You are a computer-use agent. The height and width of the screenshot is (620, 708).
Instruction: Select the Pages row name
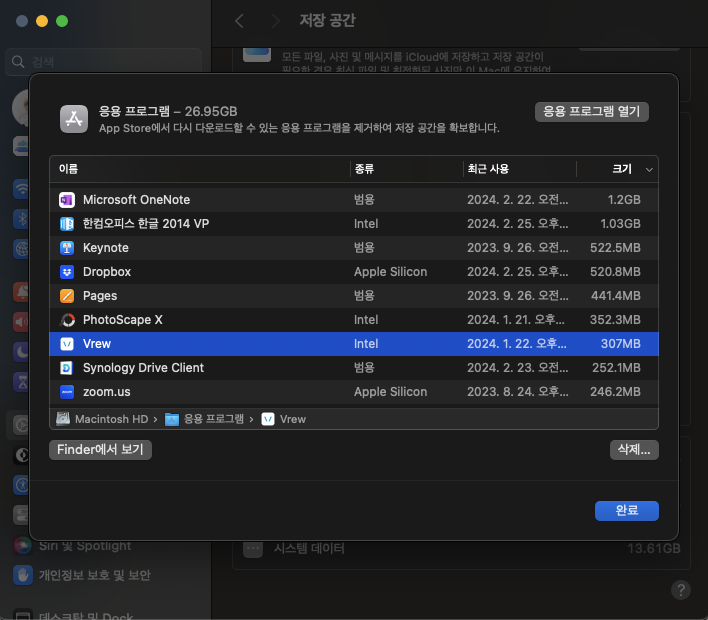[x=100, y=296]
